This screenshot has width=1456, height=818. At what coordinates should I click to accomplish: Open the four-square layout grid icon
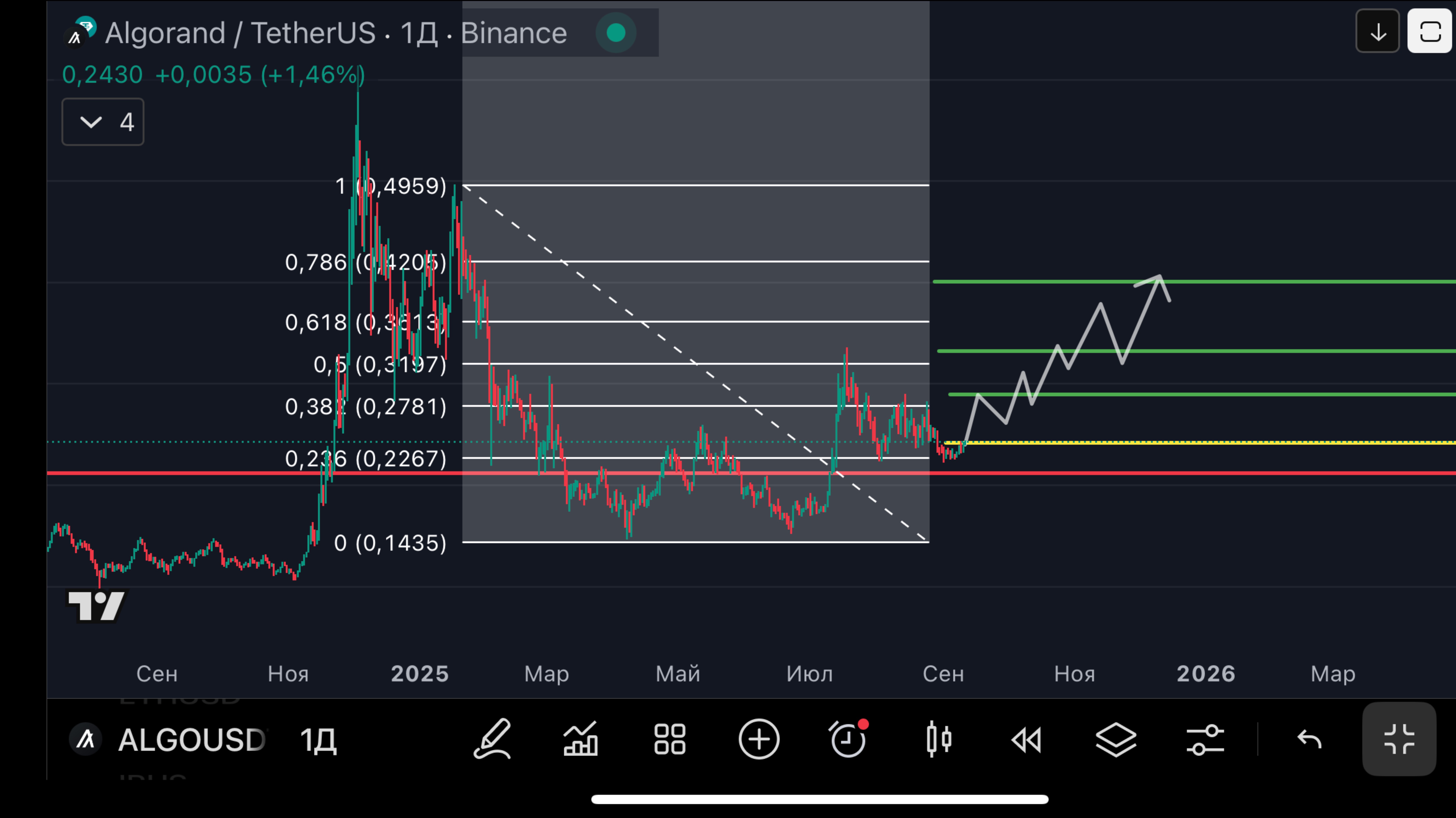[670, 739]
